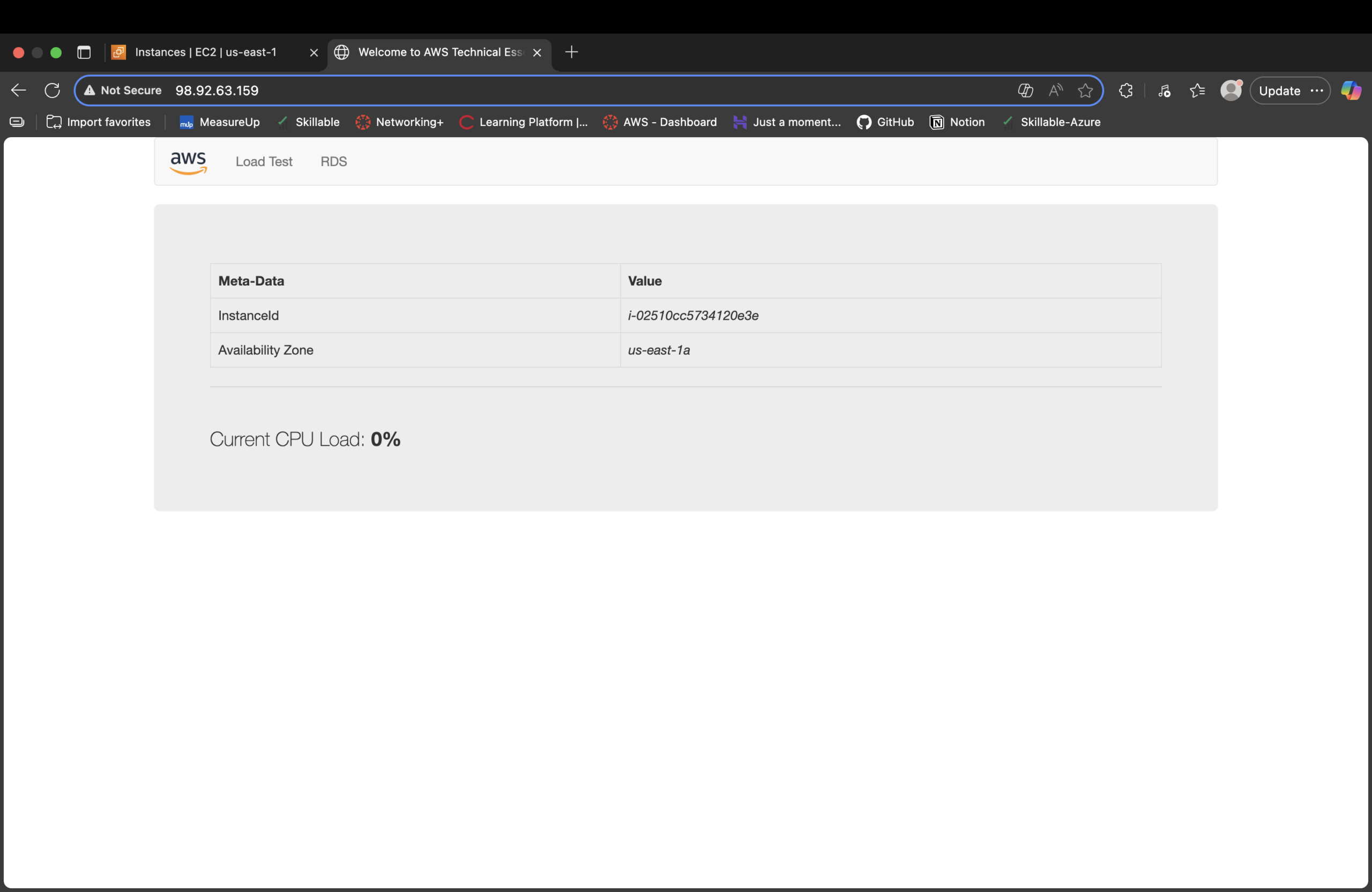Open a new browser tab
This screenshot has height=892, width=1372.
571,52
